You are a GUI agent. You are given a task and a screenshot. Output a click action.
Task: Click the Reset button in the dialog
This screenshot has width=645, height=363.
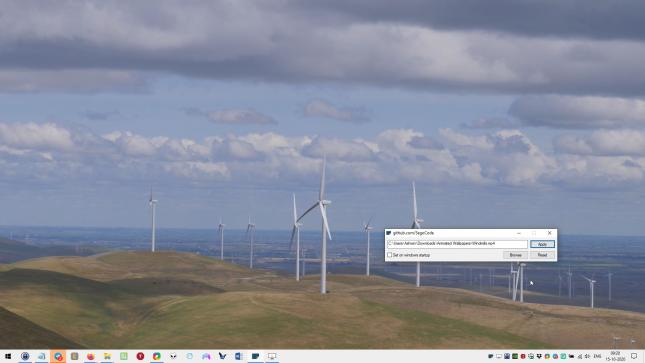tap(542, 255)
